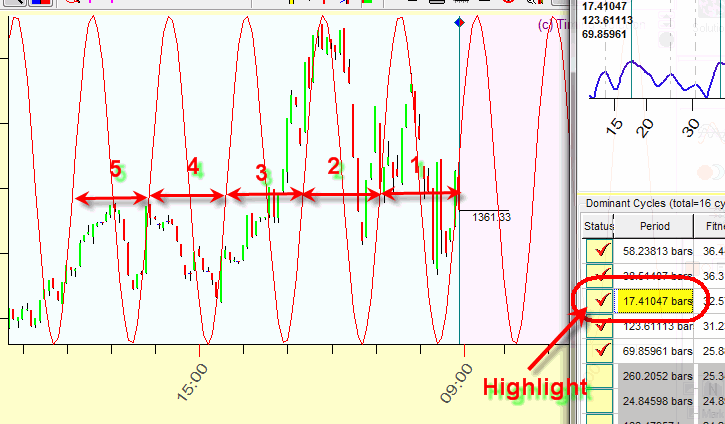The height and width of the screenshot is (424, 725).
Task: Toggle the highlighted 17.41047 bars checkbox
Action: pos(598,299)
